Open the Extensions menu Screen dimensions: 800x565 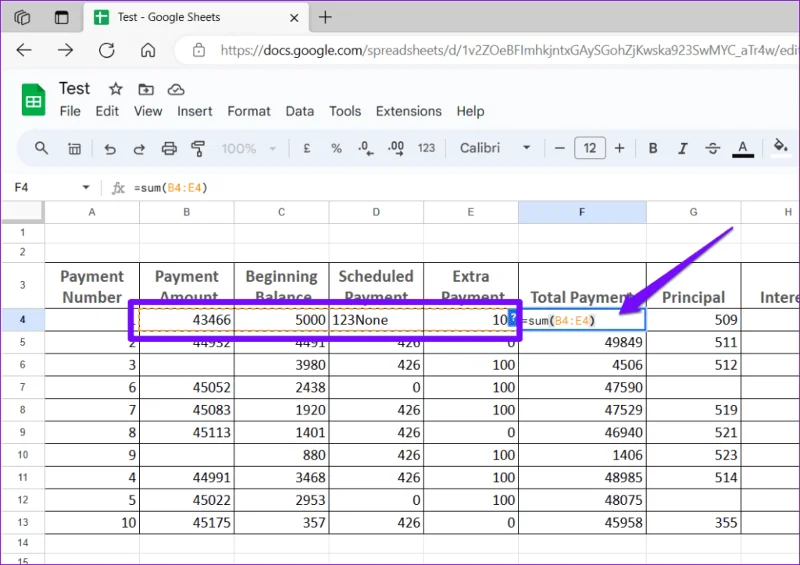click(409, 111)
